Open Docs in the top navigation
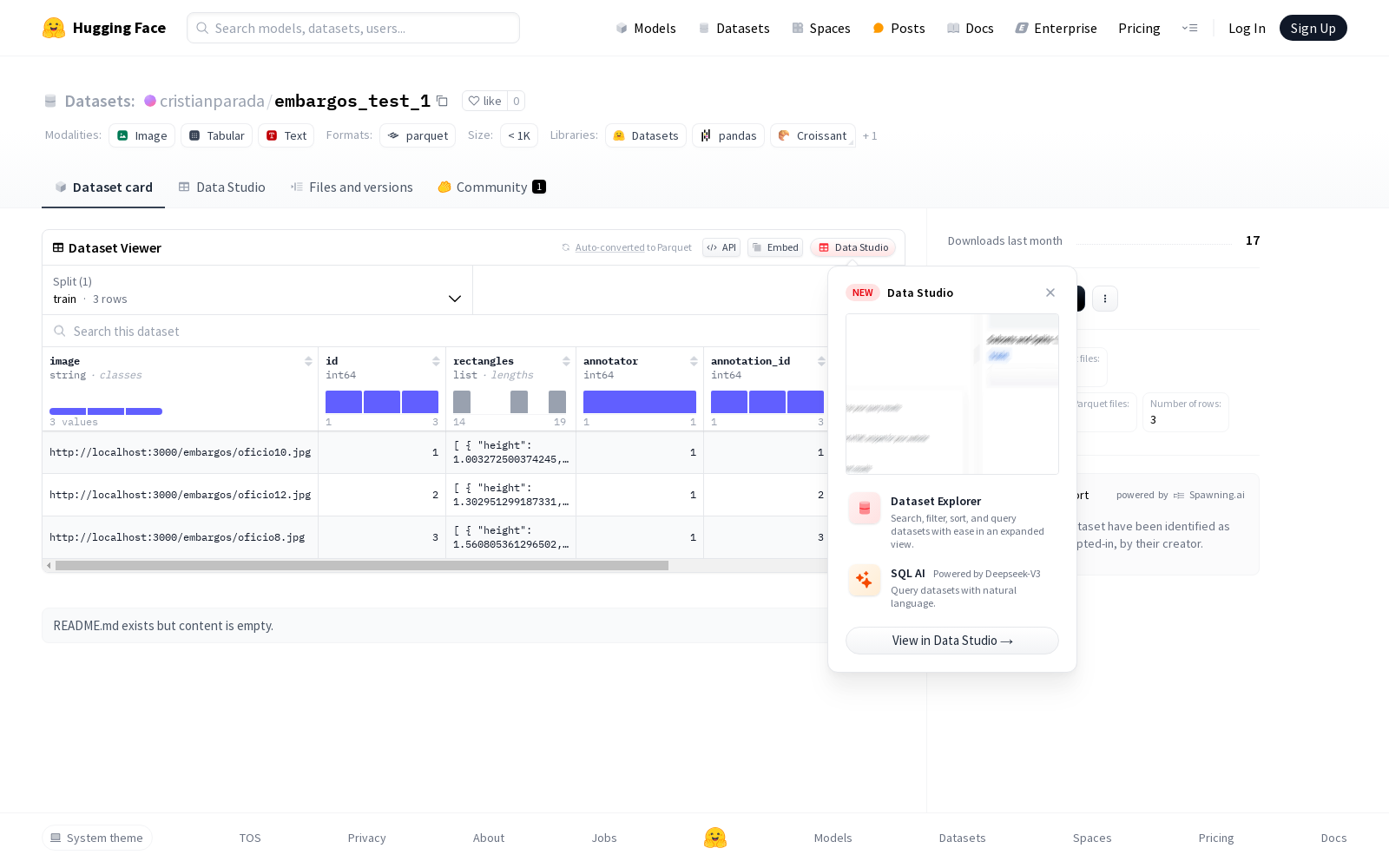 (x=970, y=28)
